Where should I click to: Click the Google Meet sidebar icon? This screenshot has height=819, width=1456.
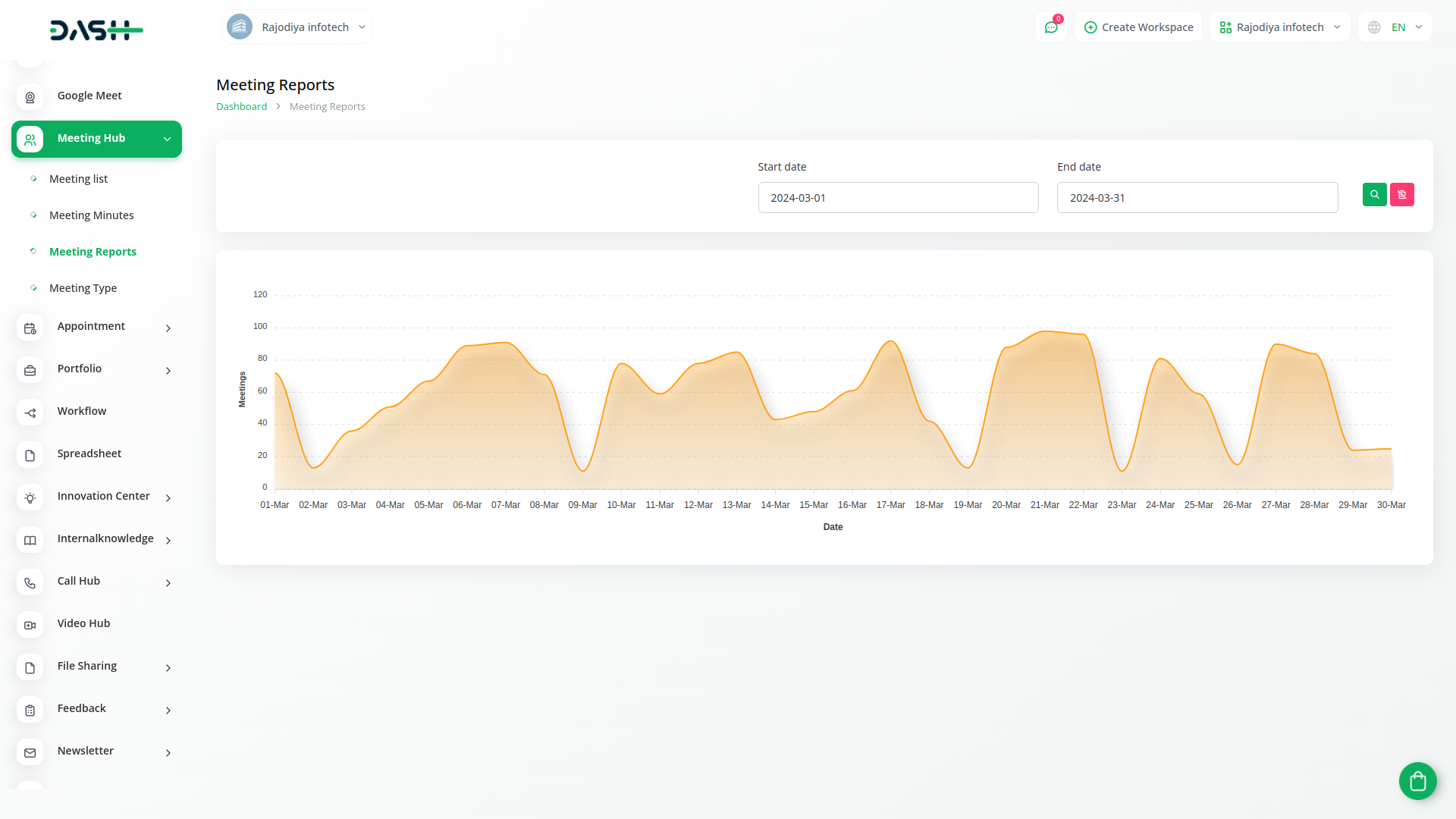pos(30,97)
